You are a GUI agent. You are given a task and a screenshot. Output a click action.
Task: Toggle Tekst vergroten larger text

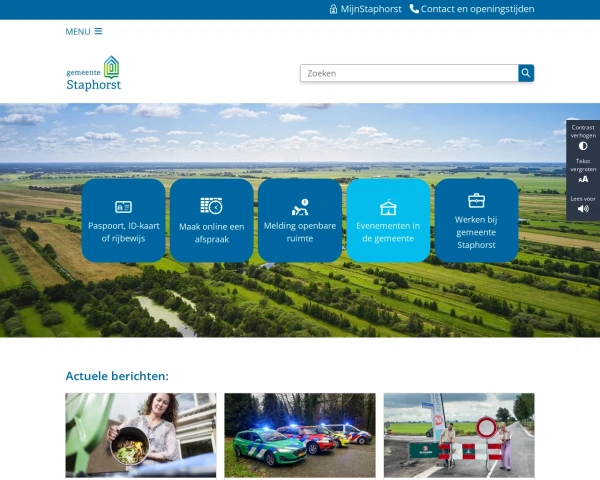click(x=583, y=171)
